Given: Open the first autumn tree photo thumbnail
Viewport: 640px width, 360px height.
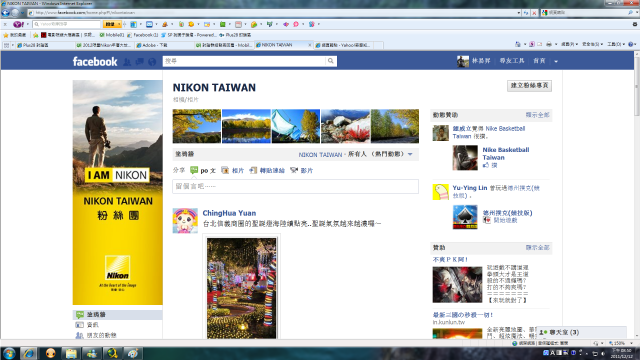Looking at the screenshot, I should pyautogui.click(x=197, y=126).
